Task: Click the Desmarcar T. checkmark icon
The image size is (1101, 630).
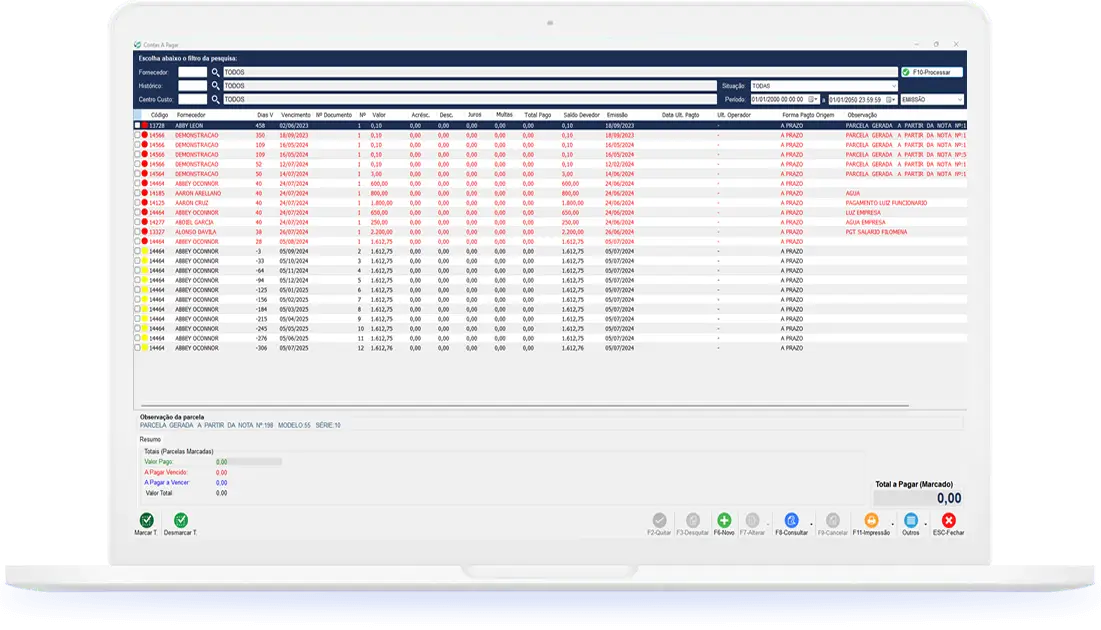Action: (x=181, y=520)
